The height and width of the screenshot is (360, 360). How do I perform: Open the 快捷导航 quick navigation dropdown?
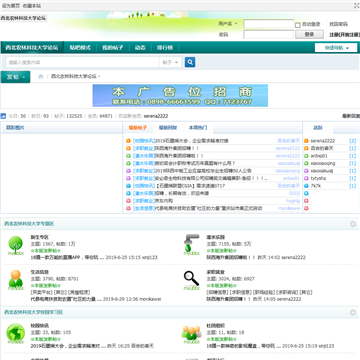336,48
